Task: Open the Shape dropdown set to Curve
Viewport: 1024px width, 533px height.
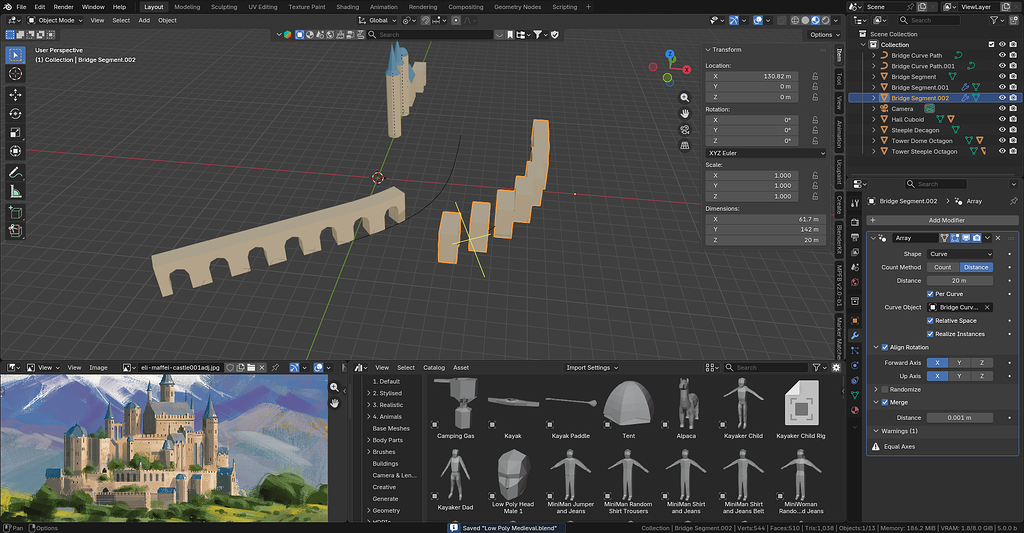Action: (959, 254)
